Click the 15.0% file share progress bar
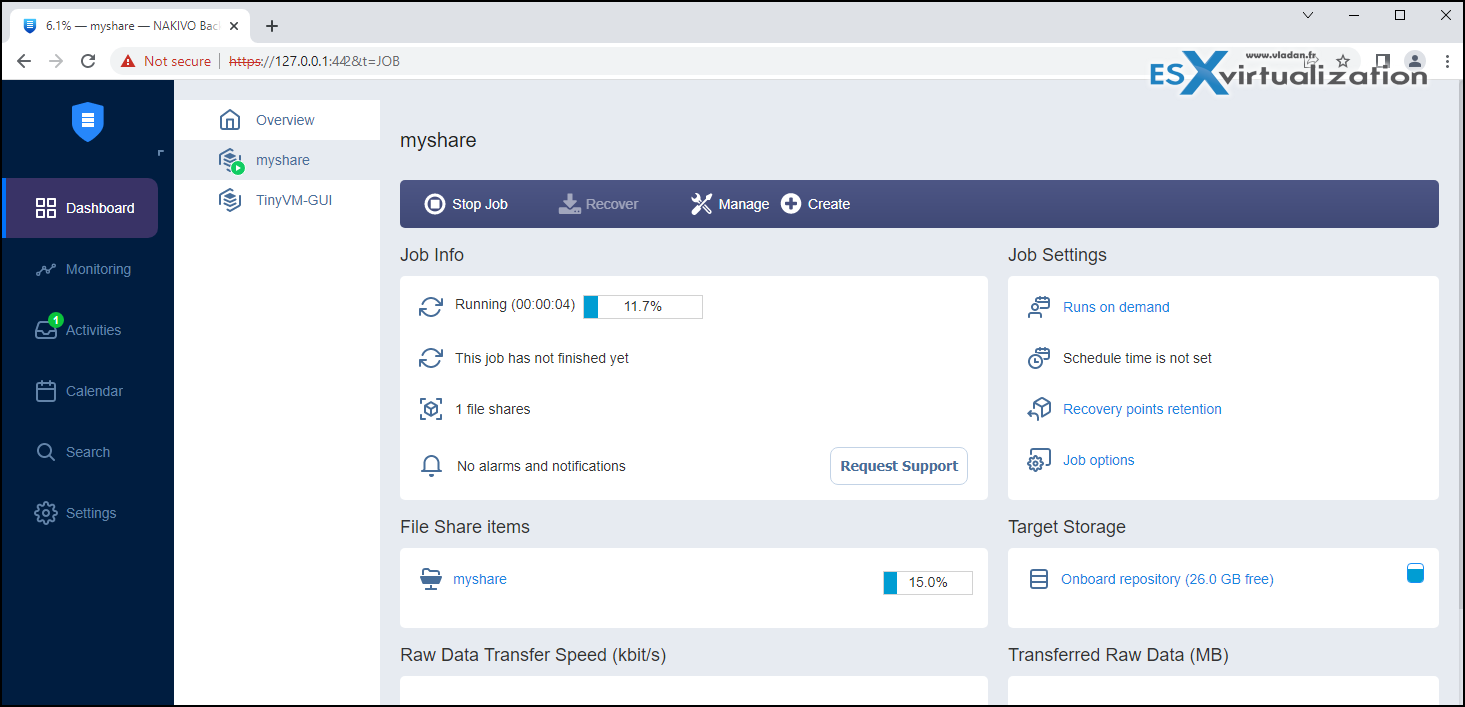This screenshot has height=707, width=1465. click(928, 582)
